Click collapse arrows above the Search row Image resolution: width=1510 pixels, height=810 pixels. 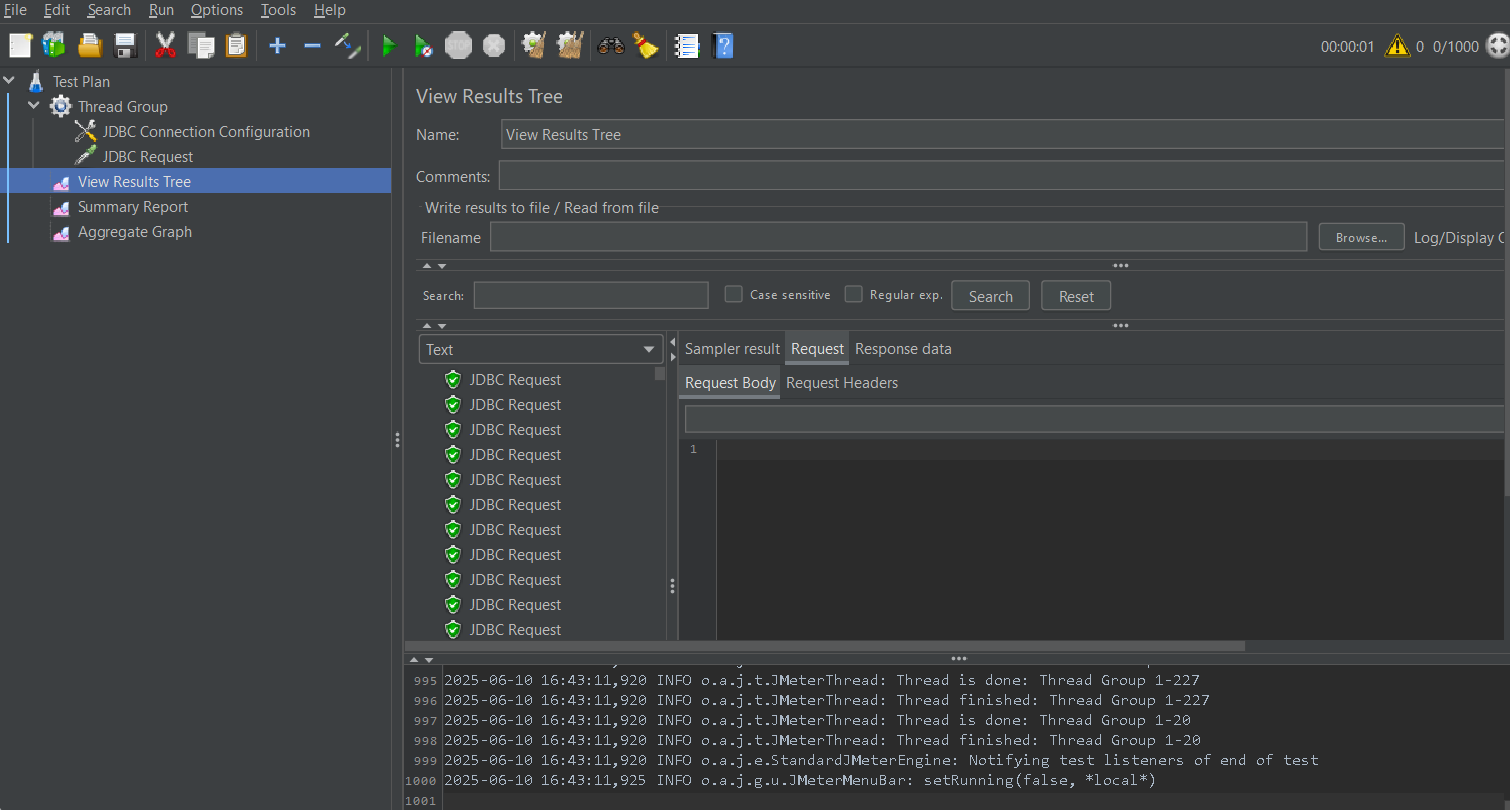click(x=435, y=266)
